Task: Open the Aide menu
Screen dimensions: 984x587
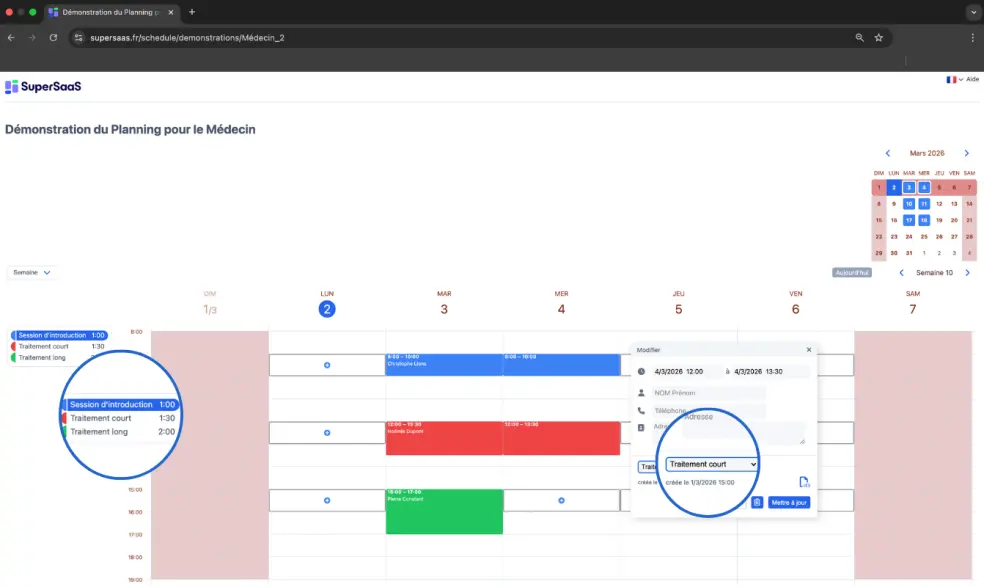Action: coord(972,79)
